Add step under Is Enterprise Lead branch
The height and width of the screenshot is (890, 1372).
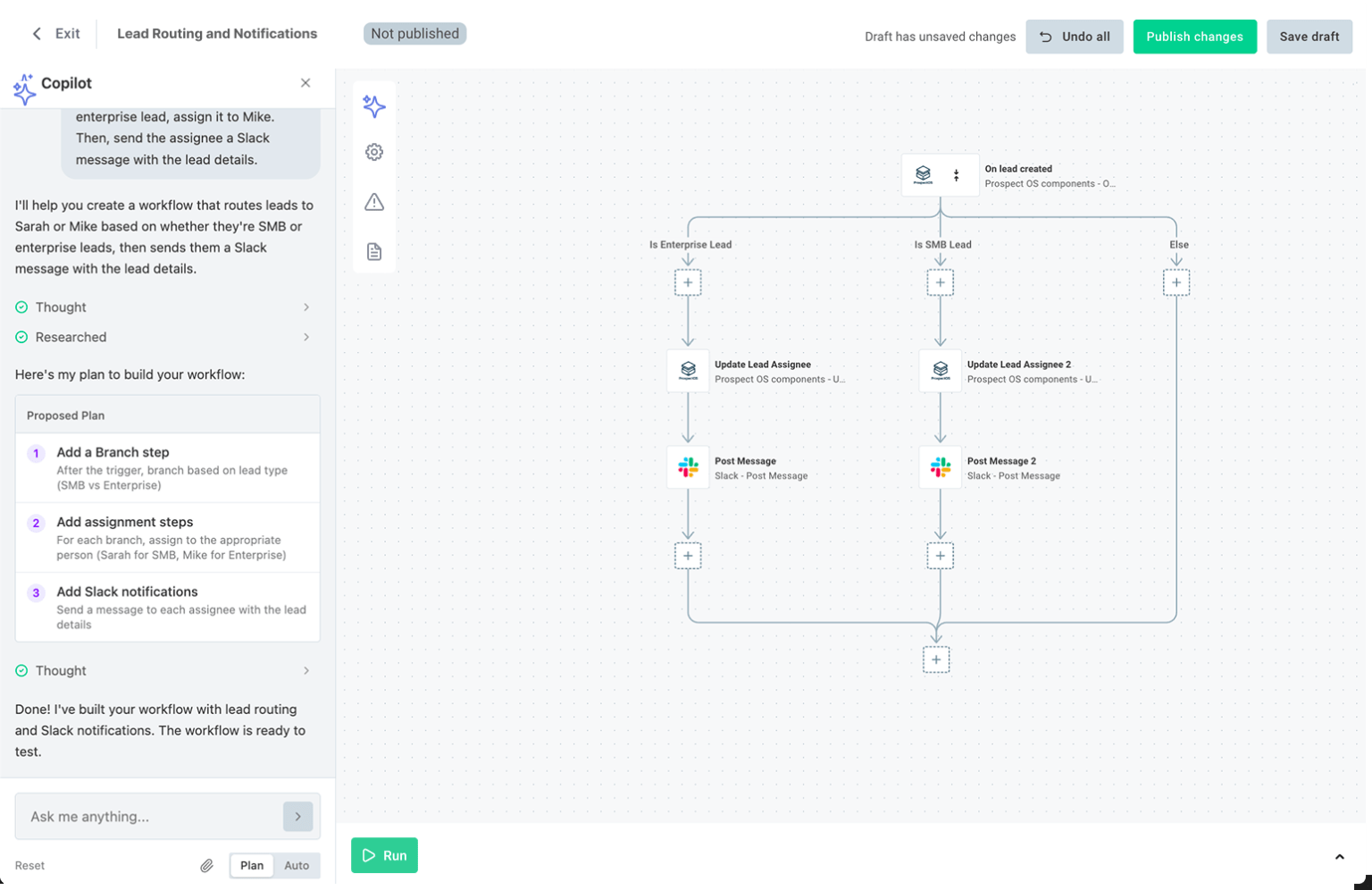pyautogui.click(x=688, y=282)
